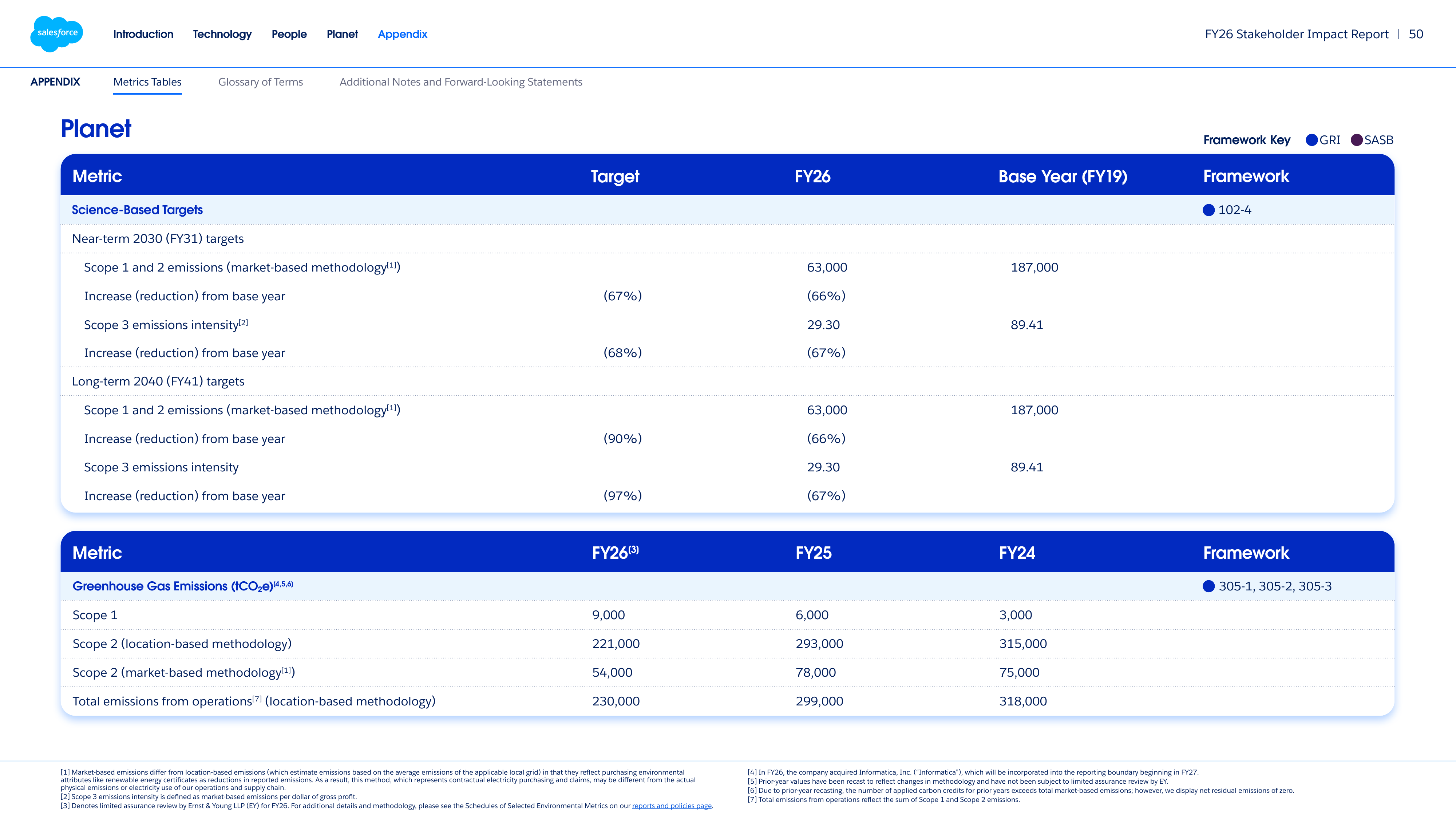Click the Long-term 2040 (FY41) targets row
This screenshot has height=819, width=1456.
(x=727, y=381)
